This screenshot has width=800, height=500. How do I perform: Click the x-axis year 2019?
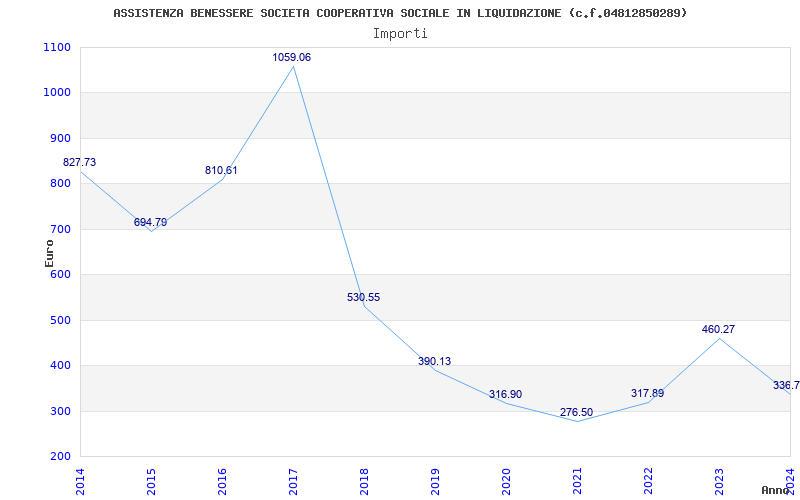coord(435,482)
